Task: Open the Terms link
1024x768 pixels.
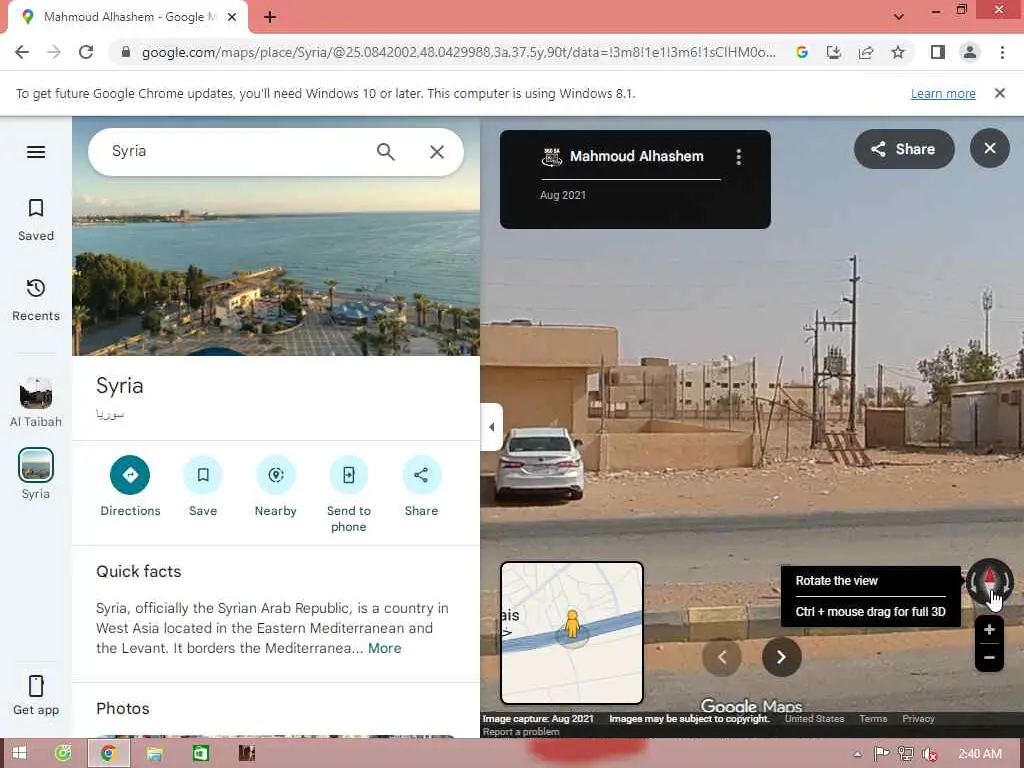Action: [873, 718]
